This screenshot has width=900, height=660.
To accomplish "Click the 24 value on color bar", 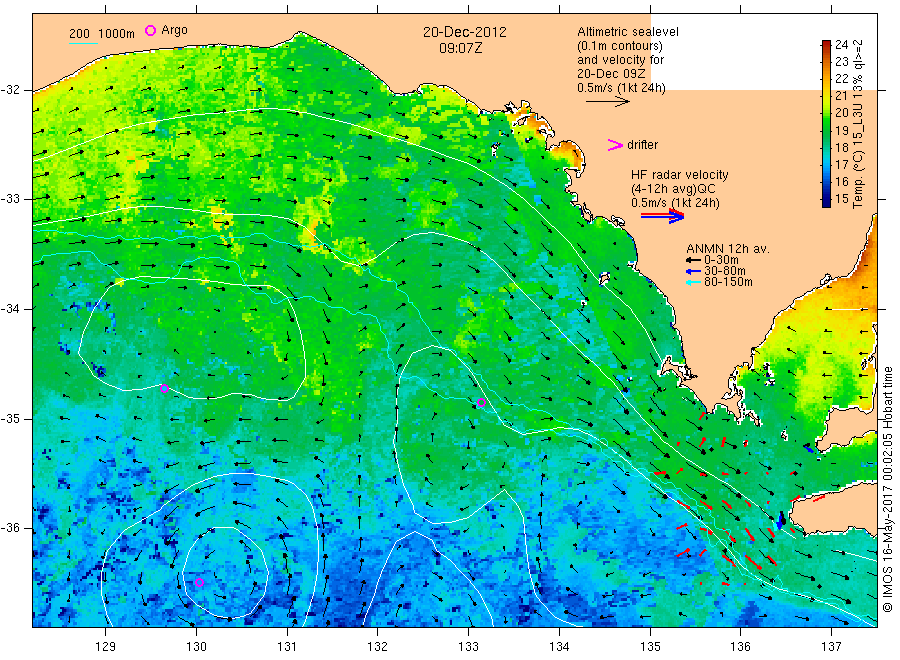I will (841, 44).
